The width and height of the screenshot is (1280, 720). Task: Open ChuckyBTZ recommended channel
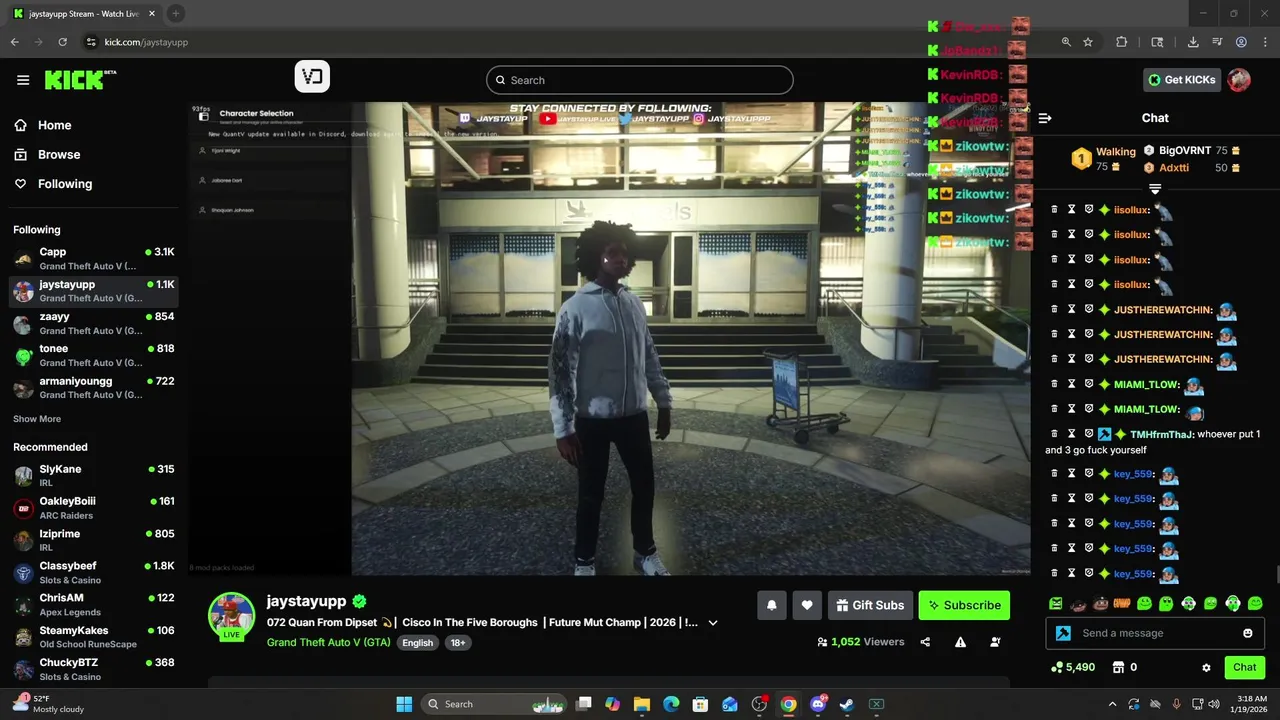coord(94,669)
